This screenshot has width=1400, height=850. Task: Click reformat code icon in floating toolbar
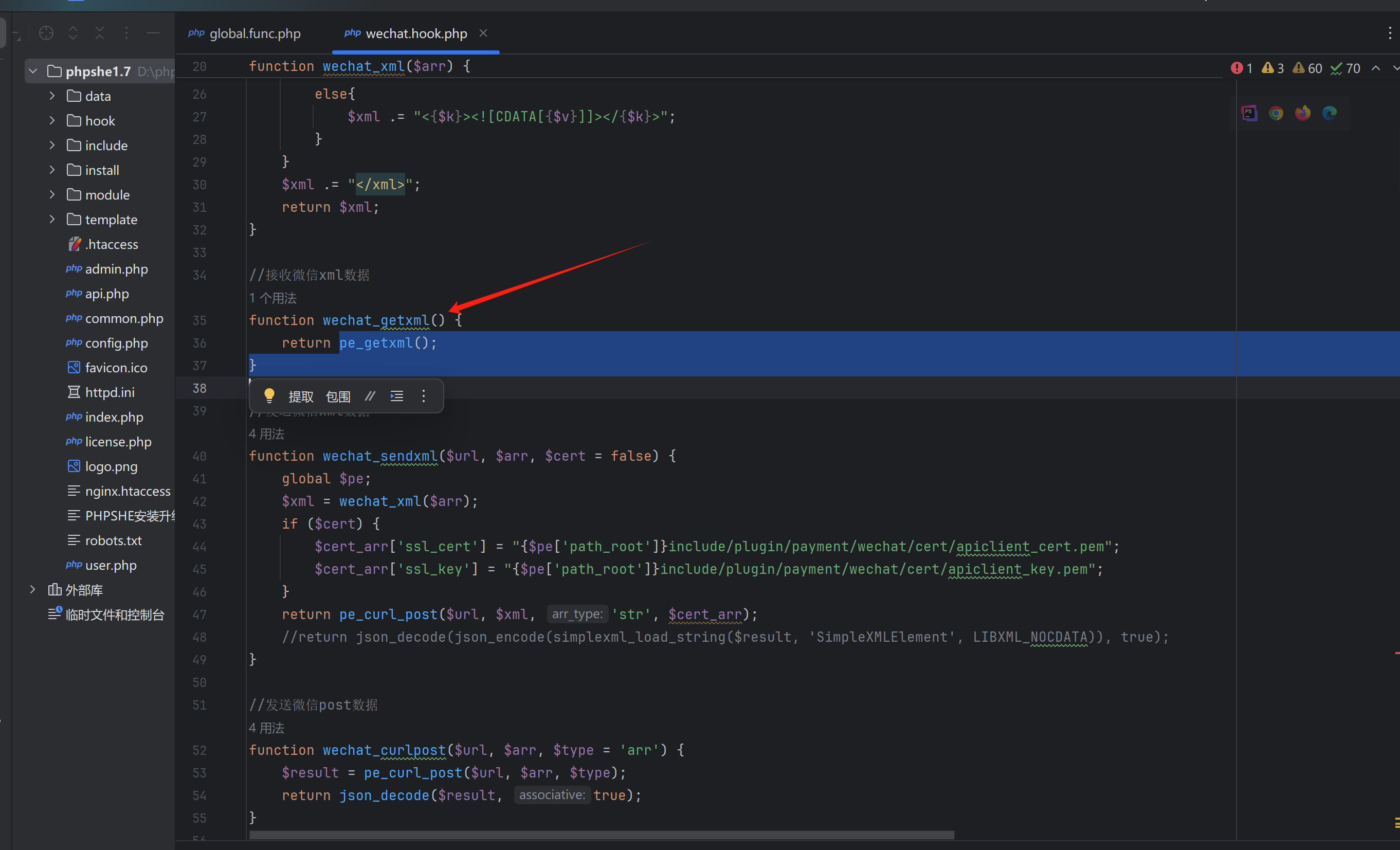tap(397, 396)
